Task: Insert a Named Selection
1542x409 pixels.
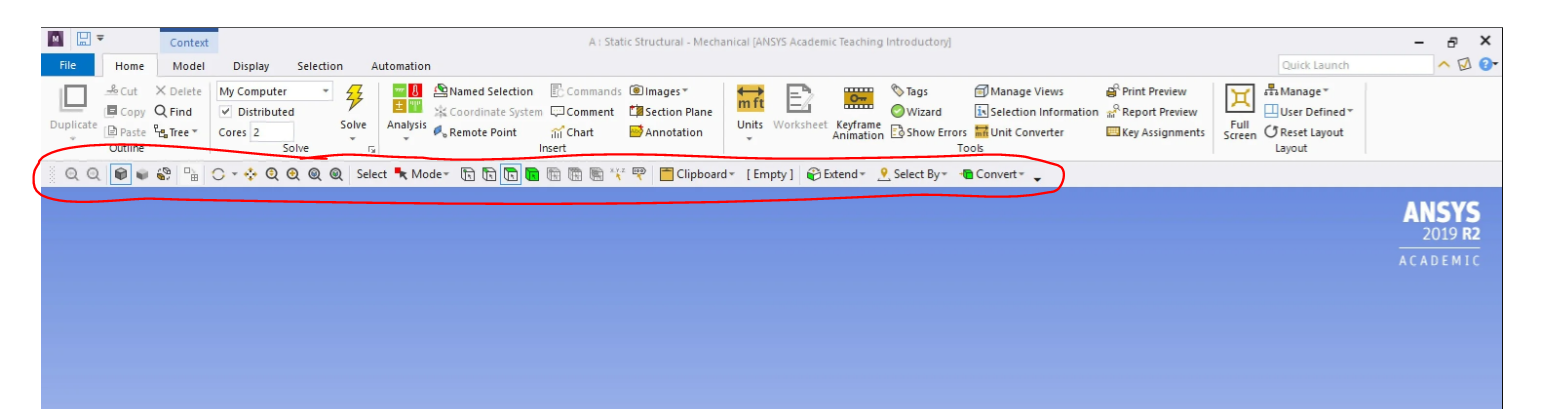Action: [x=484, y=91]
